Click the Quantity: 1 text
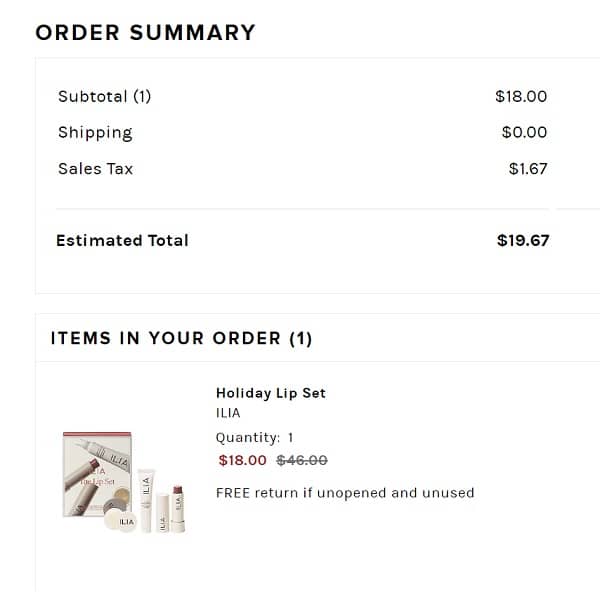Image resolution: width=600 pixels, height=600 pixels. 255,437
